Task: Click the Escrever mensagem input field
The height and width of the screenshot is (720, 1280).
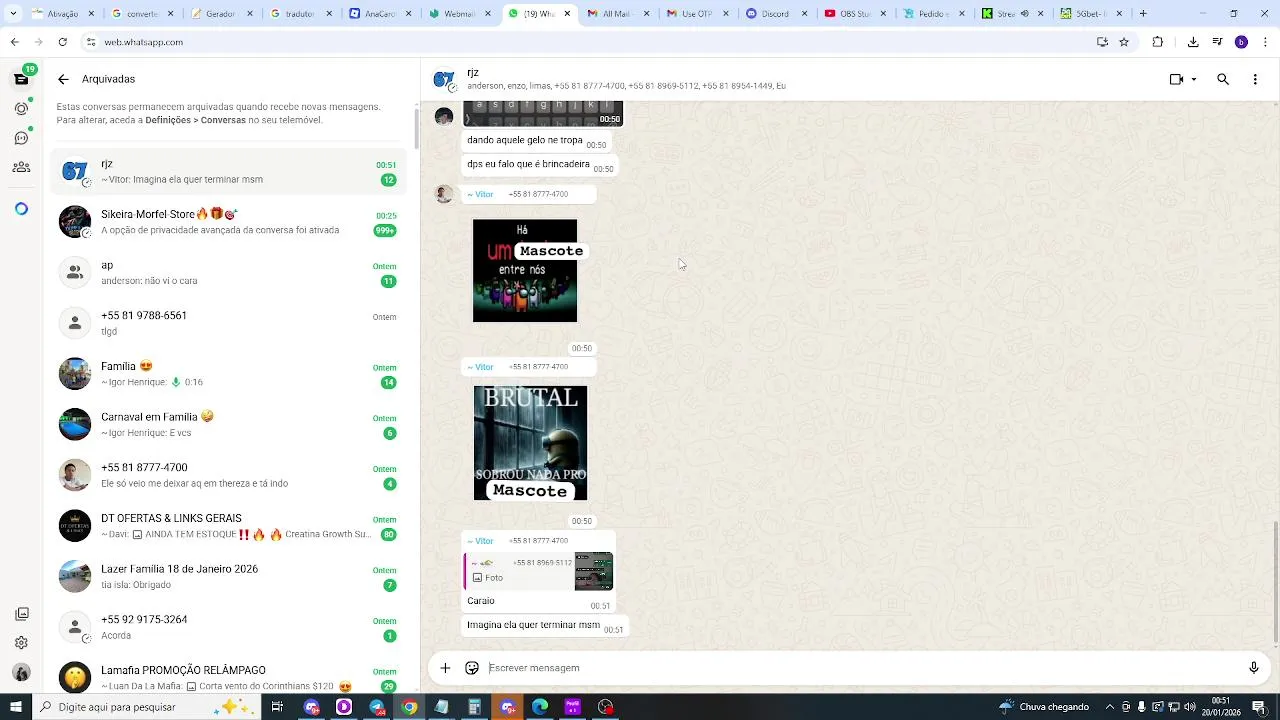Action: coord(860,668)
